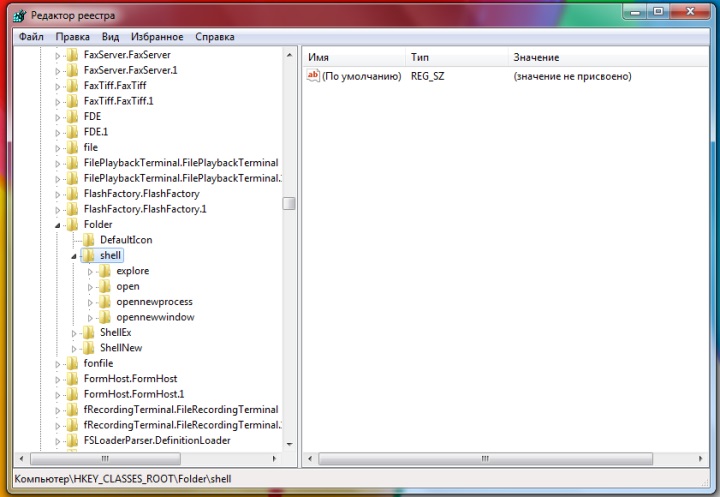Viewport: 720px width, 497px height.
Task: Click the explore key folder icon
Action: (x=105, y=271)
